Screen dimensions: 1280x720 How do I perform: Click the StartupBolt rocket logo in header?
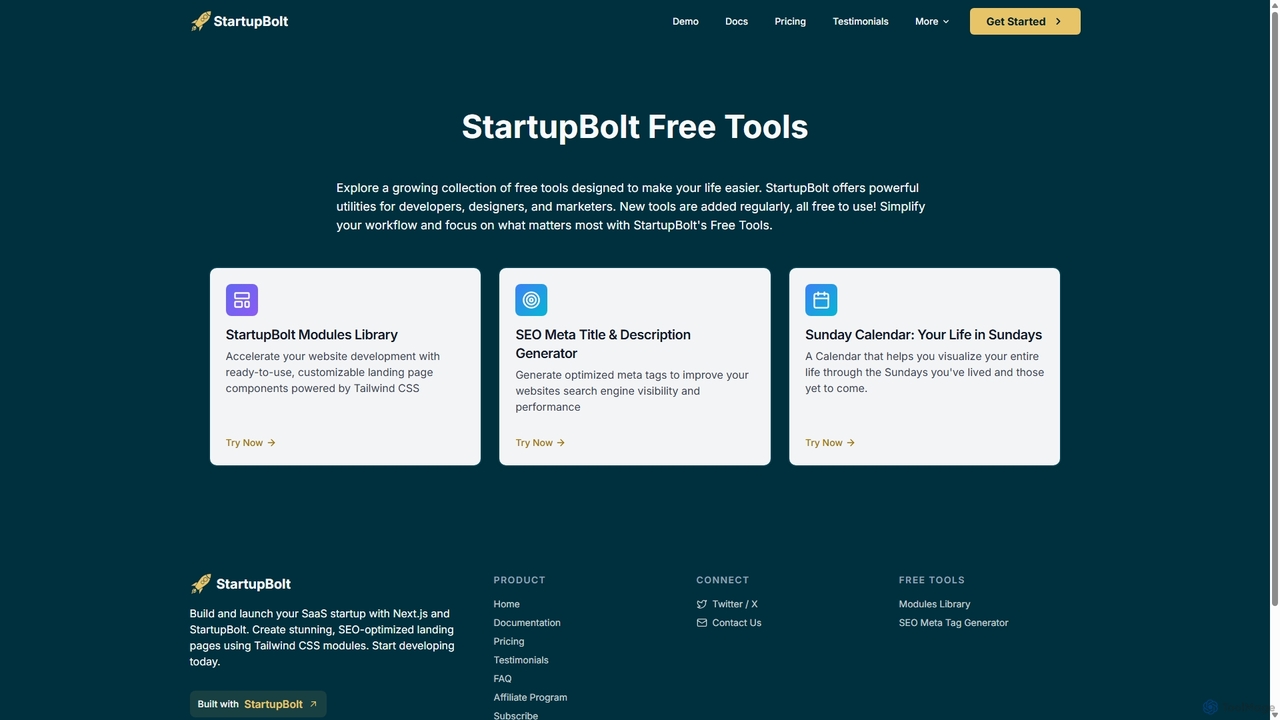[240, 21]
